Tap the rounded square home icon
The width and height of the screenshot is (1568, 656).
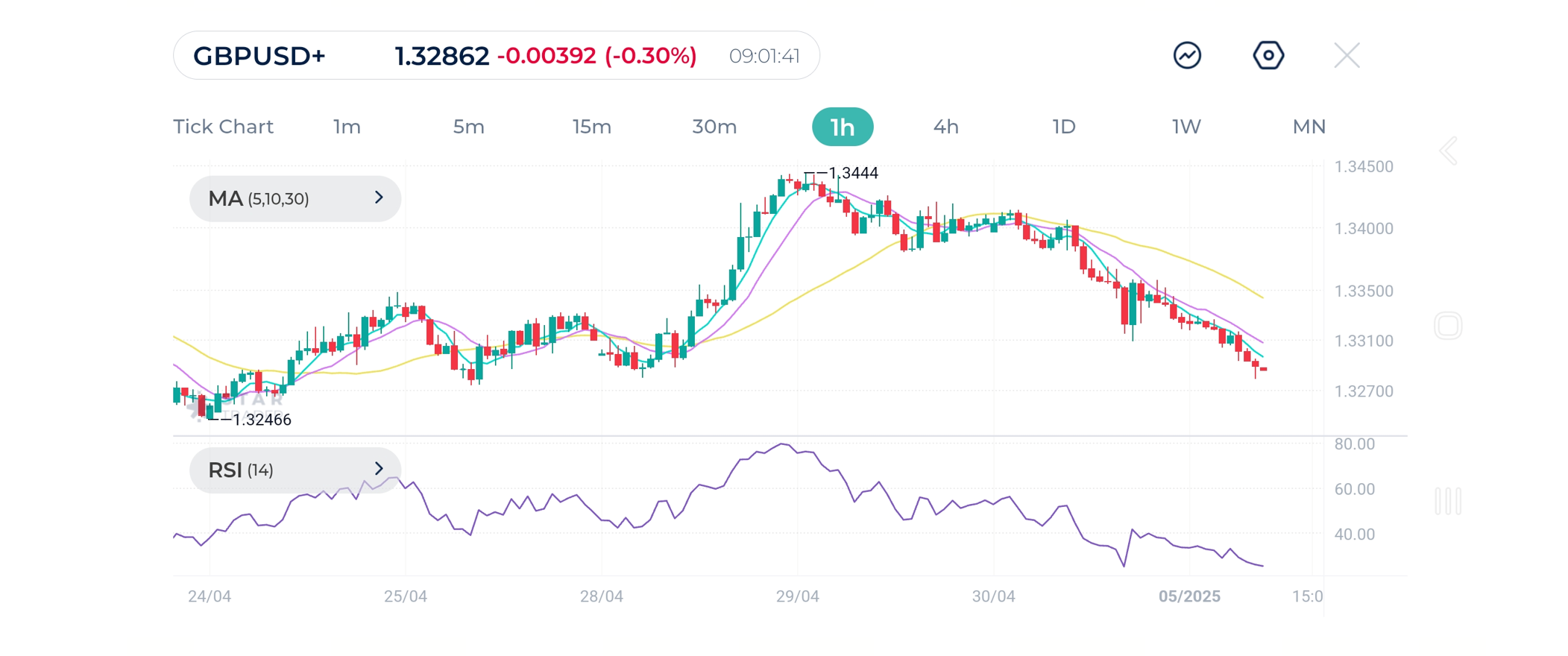(1448, 326)
